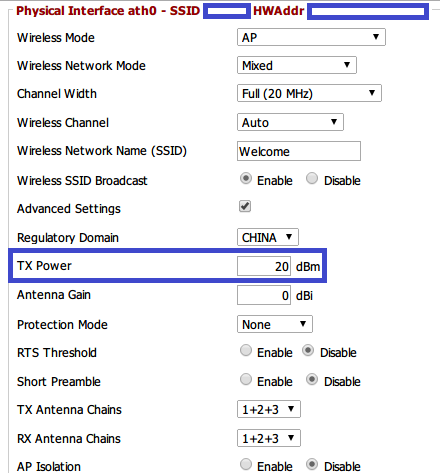
Task: Open the TX Antenna Chains dropdown
Action: [x=269, y=409]
